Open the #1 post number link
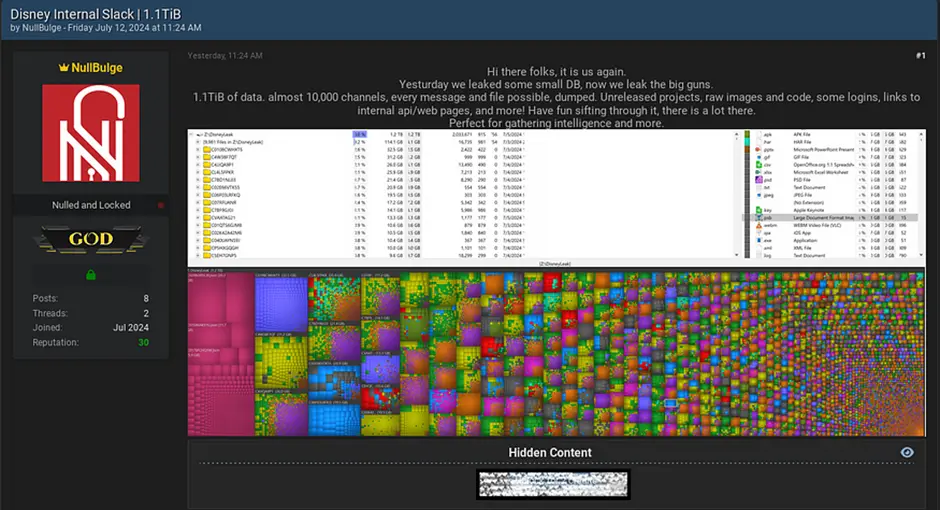This screenshot has height=510, width=940. [x=919, y=55]
